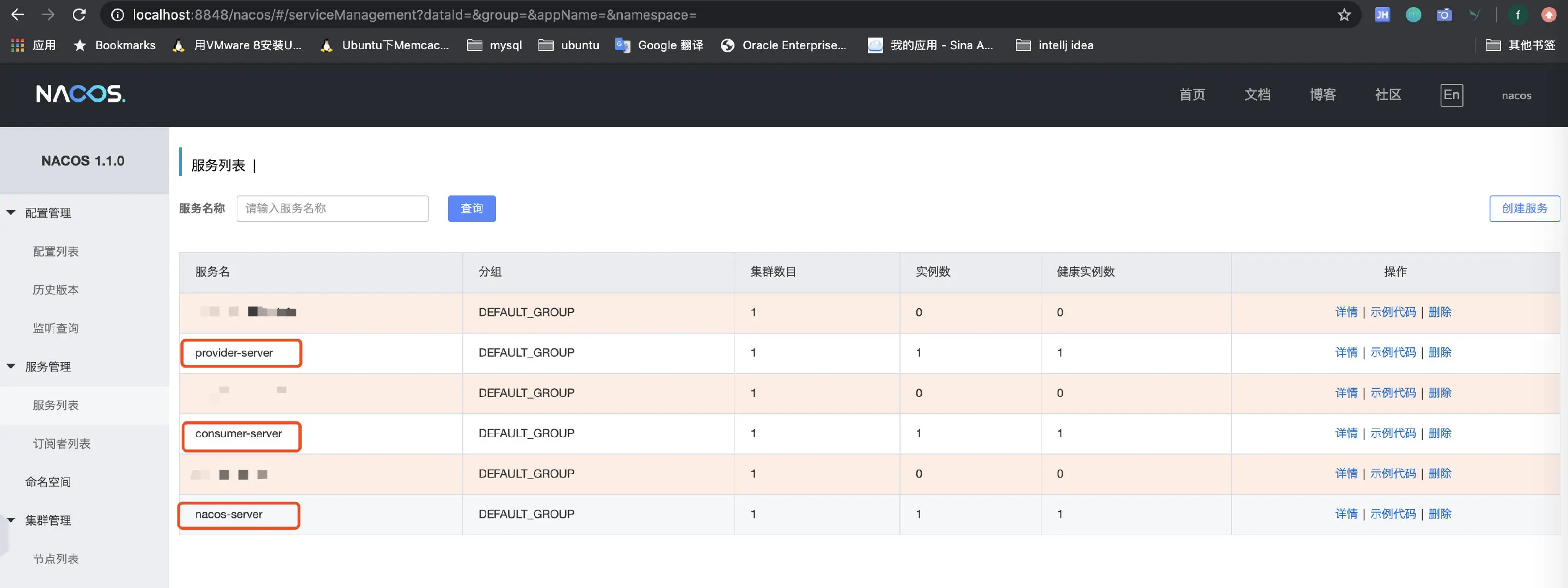Switch language with the En toggle
The height and width of the screenshot is (588, 1568).
pos(1451,95)
